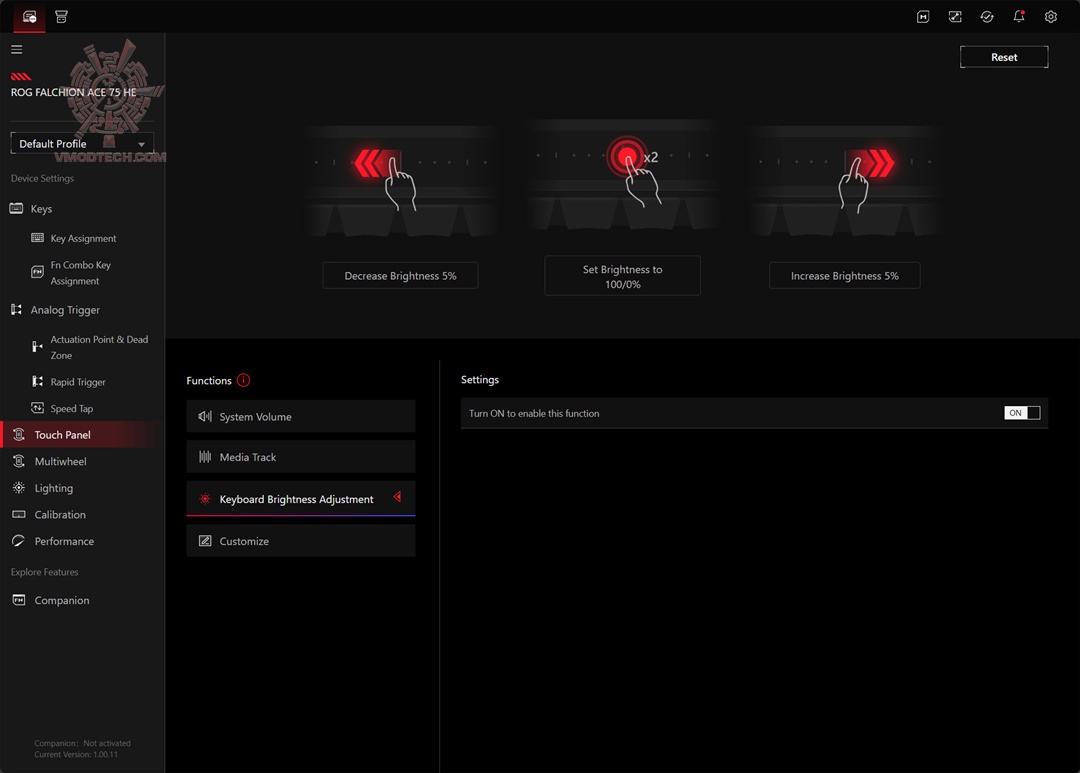Click the Performance gauge icon
Image resolution: width=1080 pixels, height=773 pixels.
19,541
